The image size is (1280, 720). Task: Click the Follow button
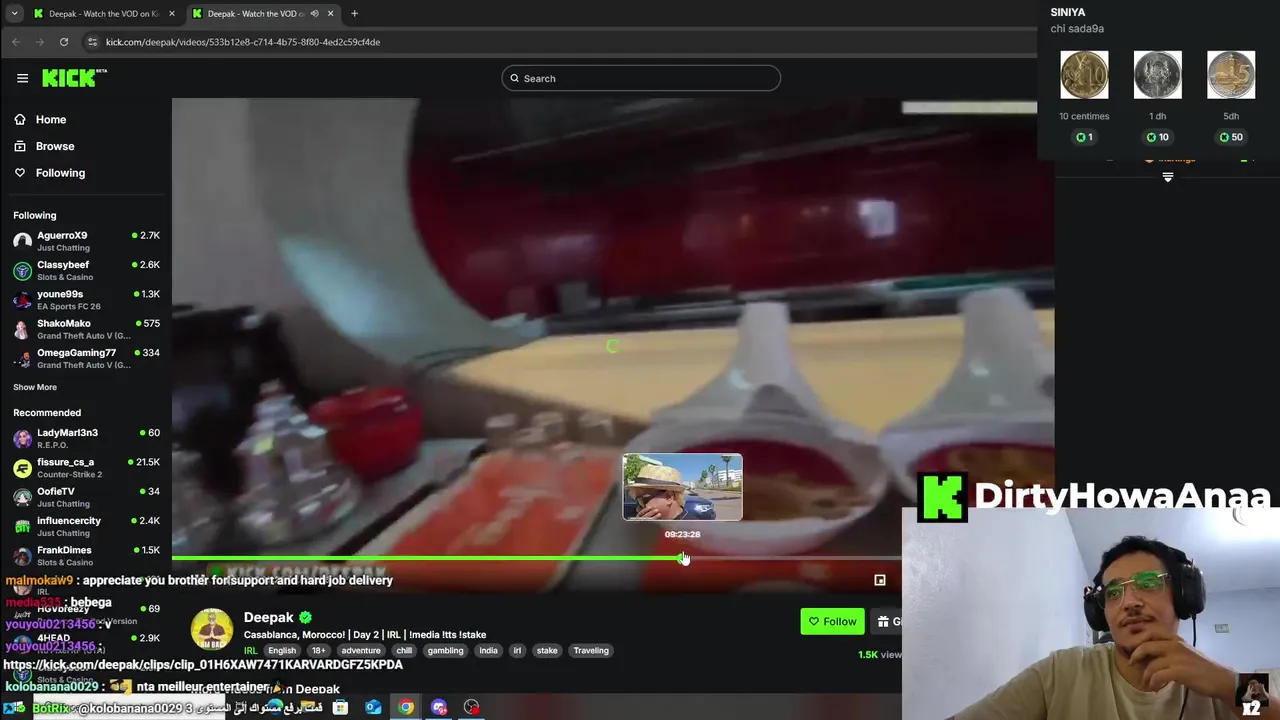(832, 621)
